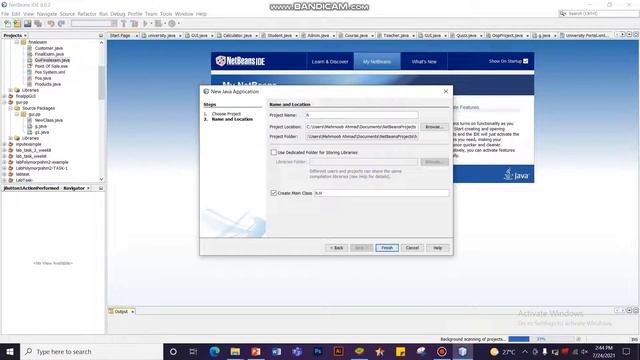
Task: Click the Finish button in the dialog
Action: pyautogui.click(x=387, y=248)
